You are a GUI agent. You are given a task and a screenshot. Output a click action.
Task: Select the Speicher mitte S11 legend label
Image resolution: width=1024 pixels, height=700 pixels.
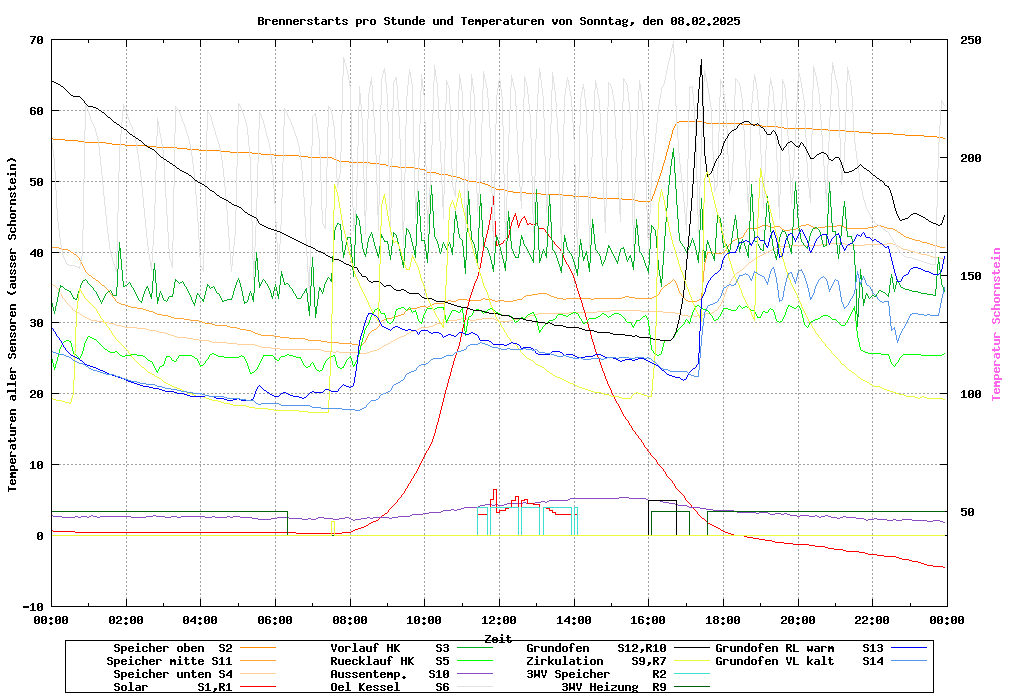(x=169, y=661)
